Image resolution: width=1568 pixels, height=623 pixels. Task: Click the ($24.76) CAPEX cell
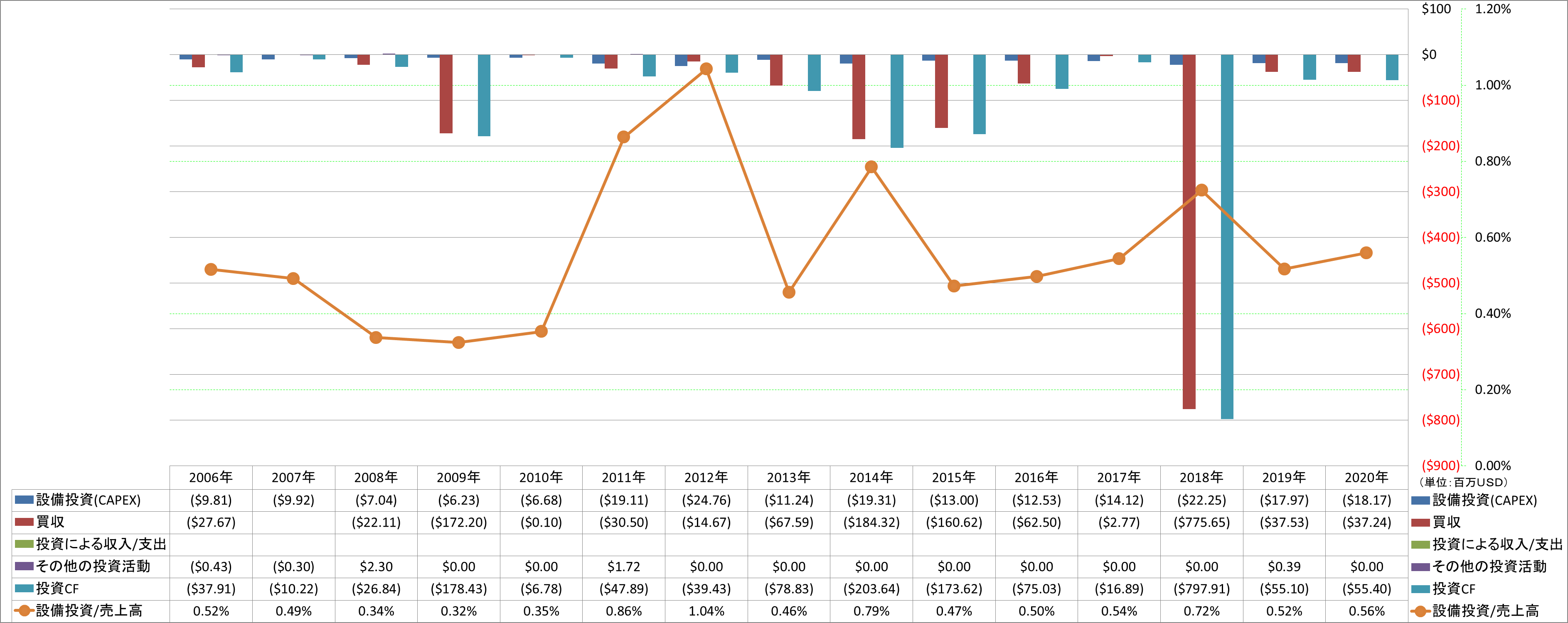pyautogui.click(x=706, y=500)
